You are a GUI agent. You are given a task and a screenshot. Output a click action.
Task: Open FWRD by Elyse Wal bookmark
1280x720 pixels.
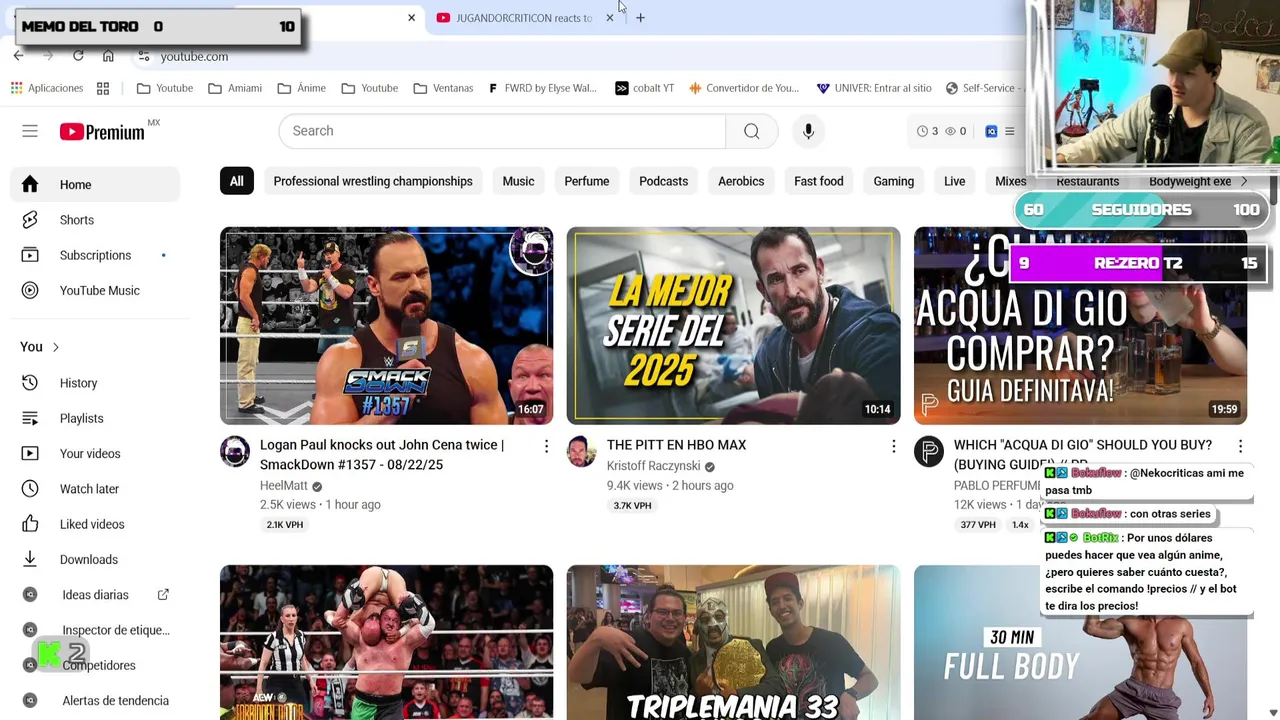[x=542, y=88]
